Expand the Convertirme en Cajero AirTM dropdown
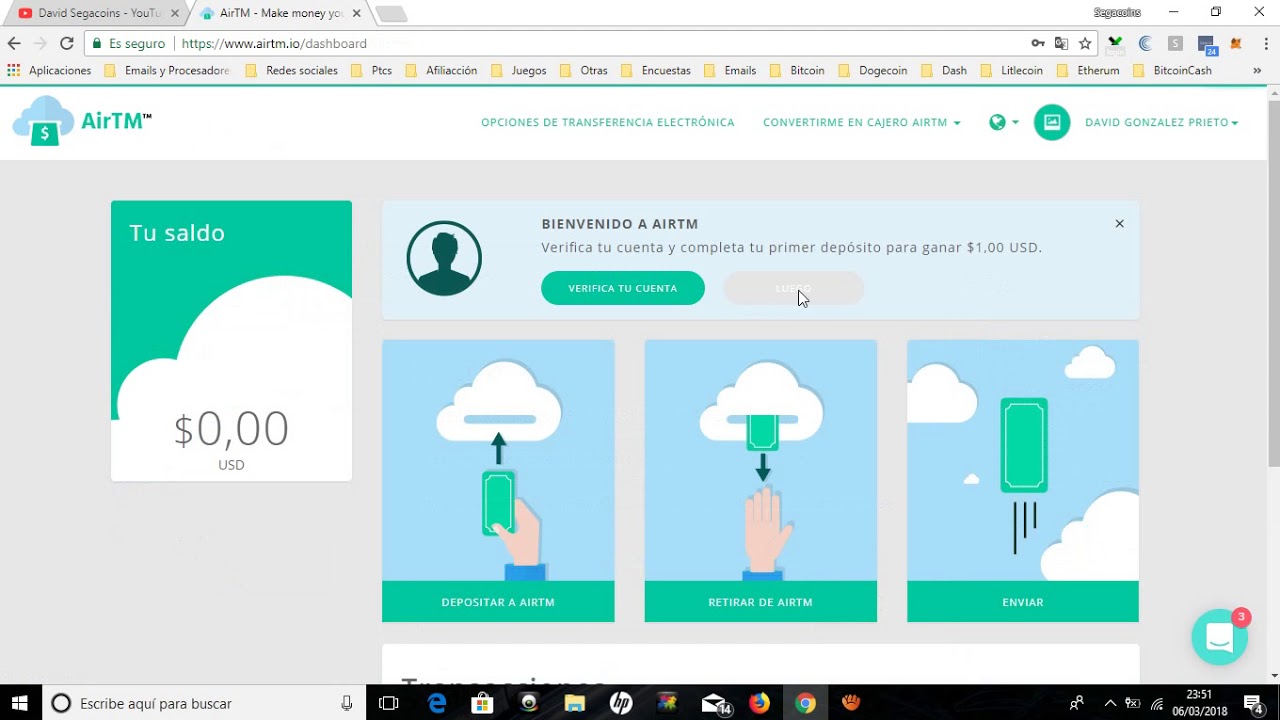Image resolution: width=1280 pixels, height=720 pixels. (861, 122)
